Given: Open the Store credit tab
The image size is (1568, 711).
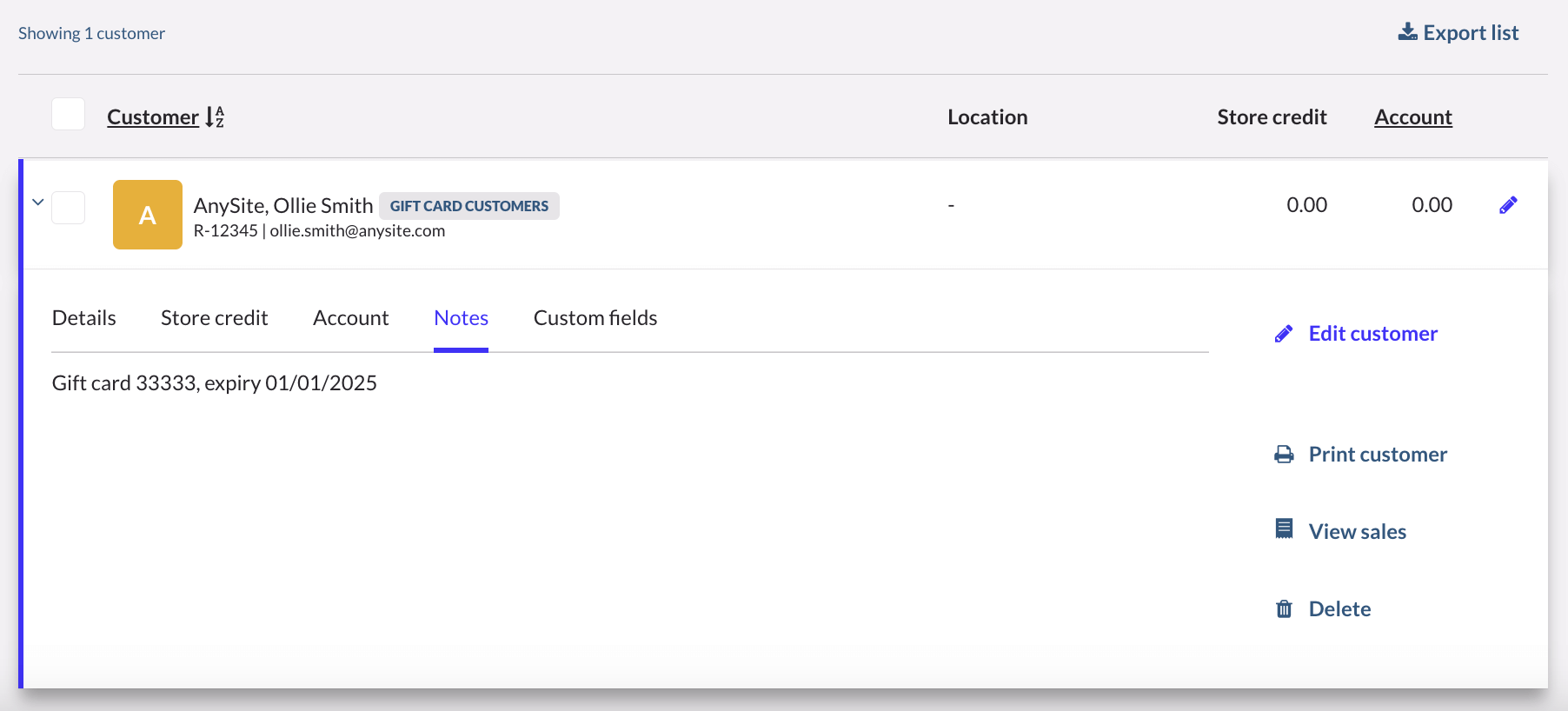Looking at the screenshot, I should 214,318.
